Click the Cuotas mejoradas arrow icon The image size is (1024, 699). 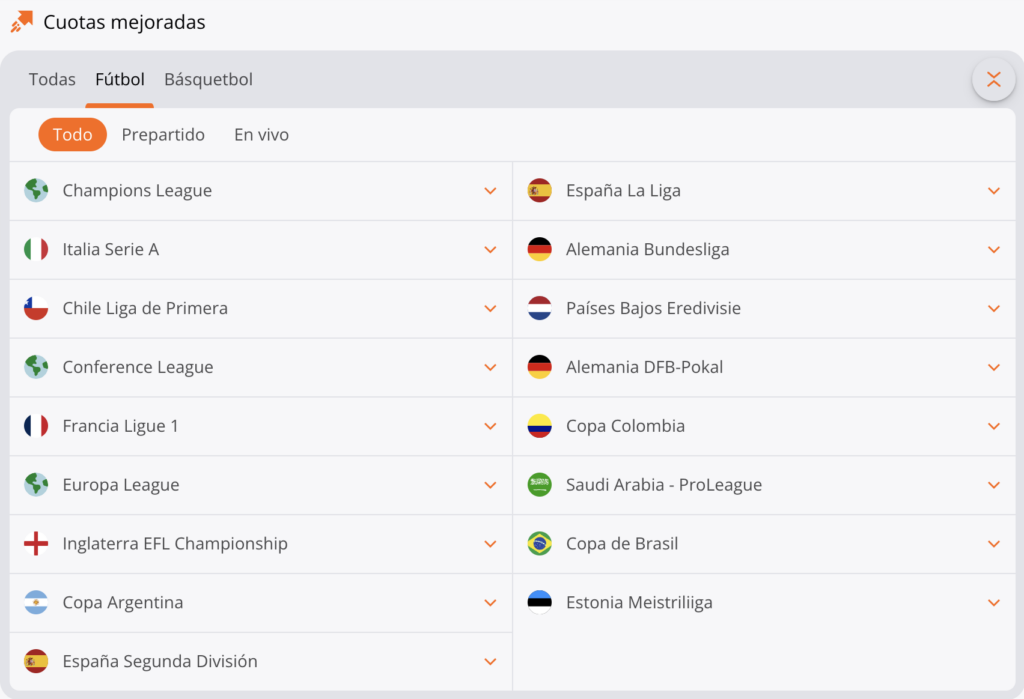click(21, 21)
